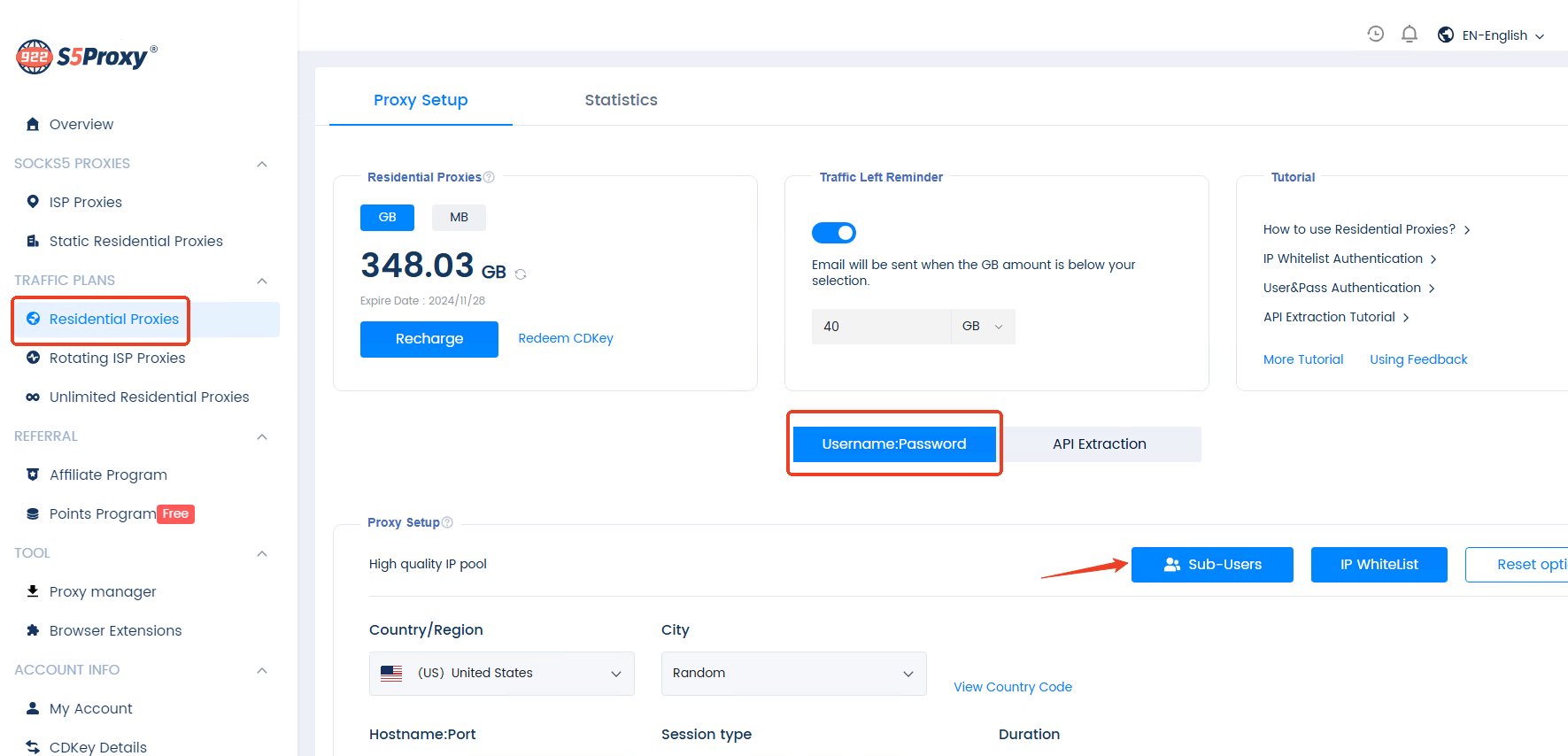Expand the City Random dropdown
This screenshot has height=756, width=1568.
(793, 673)
